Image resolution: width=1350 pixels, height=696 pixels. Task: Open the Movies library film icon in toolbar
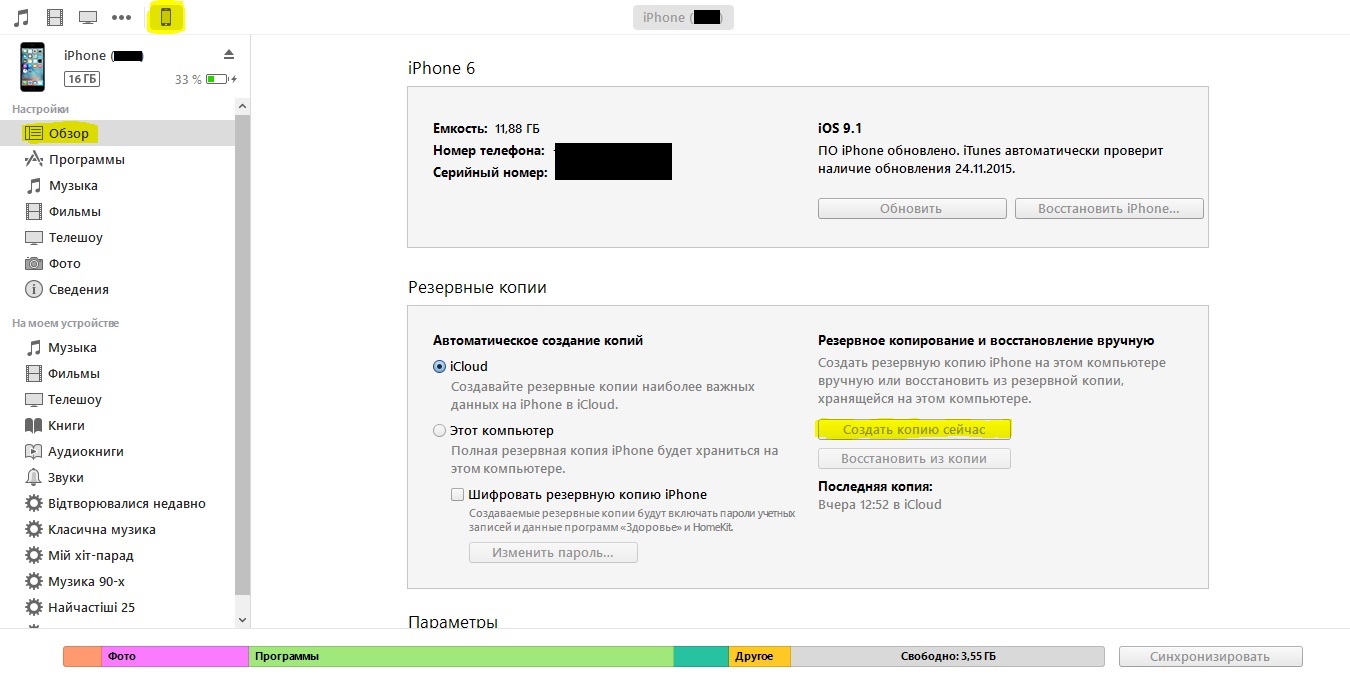coord(54,17)
